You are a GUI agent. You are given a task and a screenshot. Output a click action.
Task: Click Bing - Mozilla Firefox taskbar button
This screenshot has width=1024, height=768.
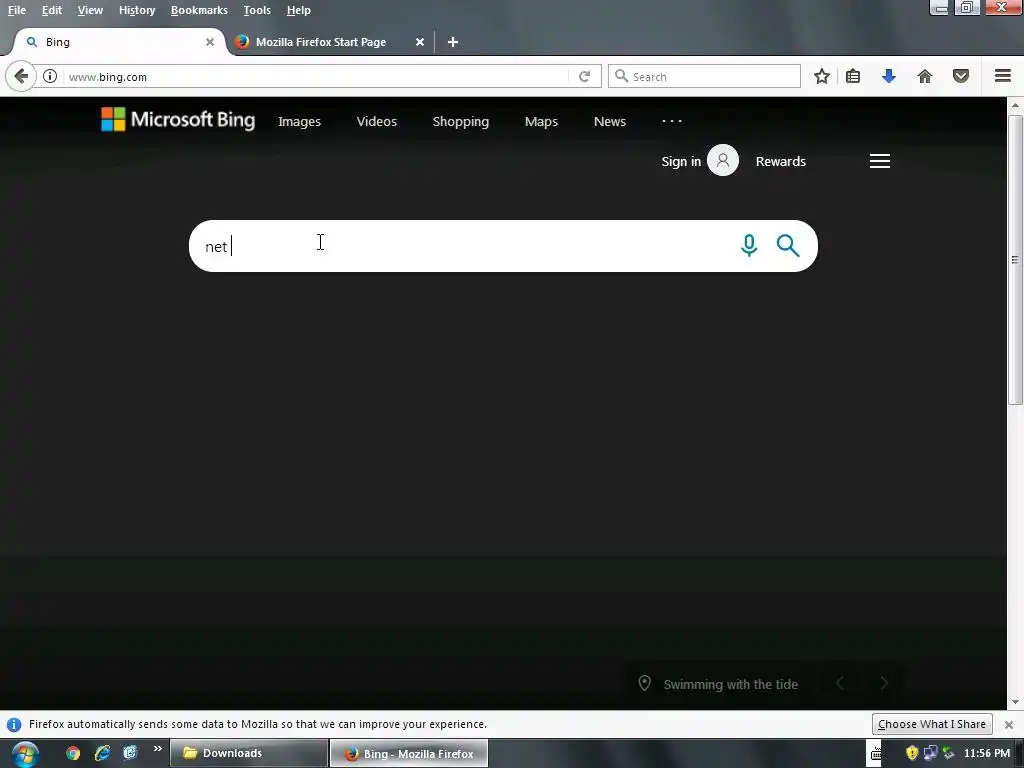point(409,754)
